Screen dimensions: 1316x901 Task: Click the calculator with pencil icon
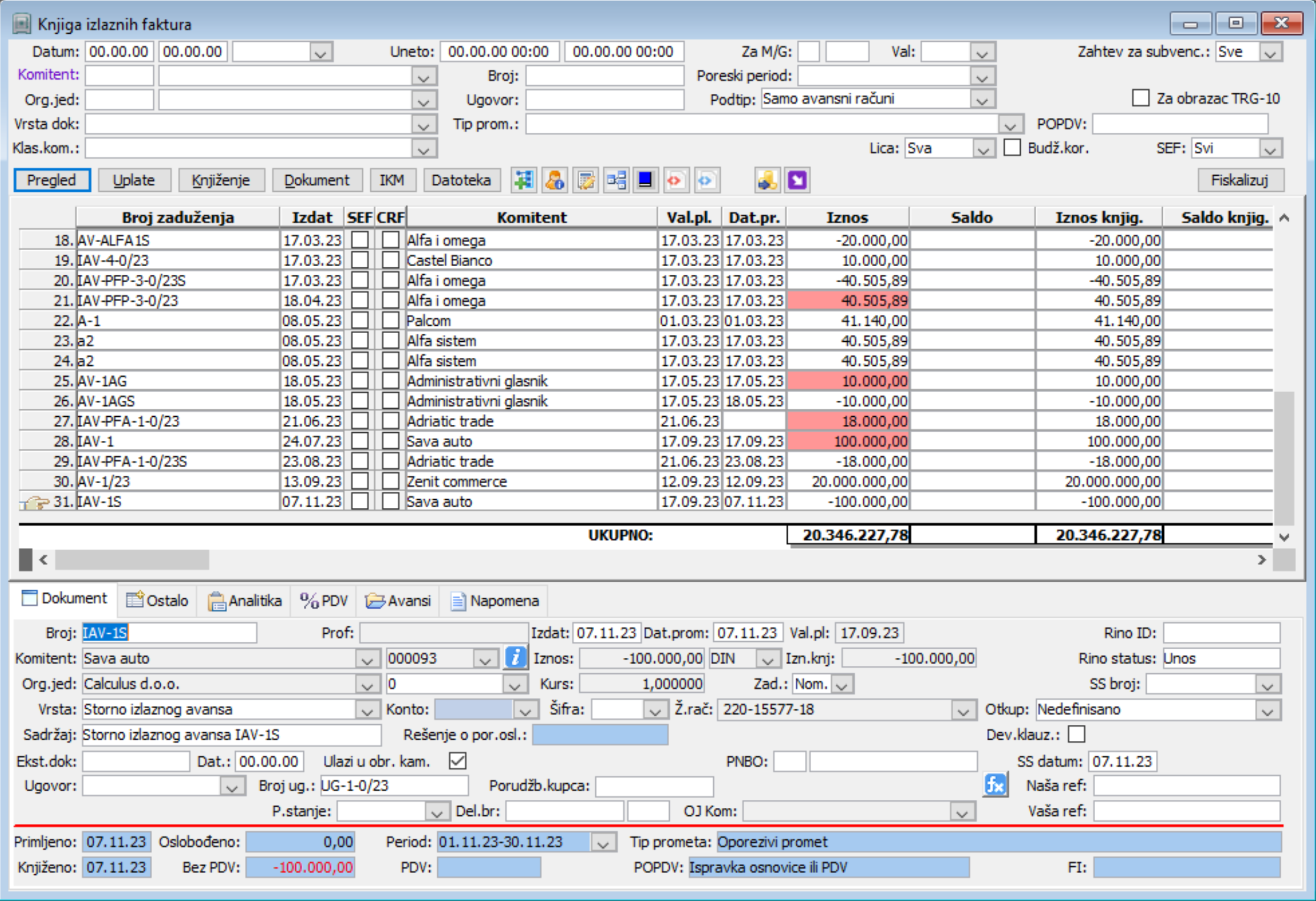(585, 180)
